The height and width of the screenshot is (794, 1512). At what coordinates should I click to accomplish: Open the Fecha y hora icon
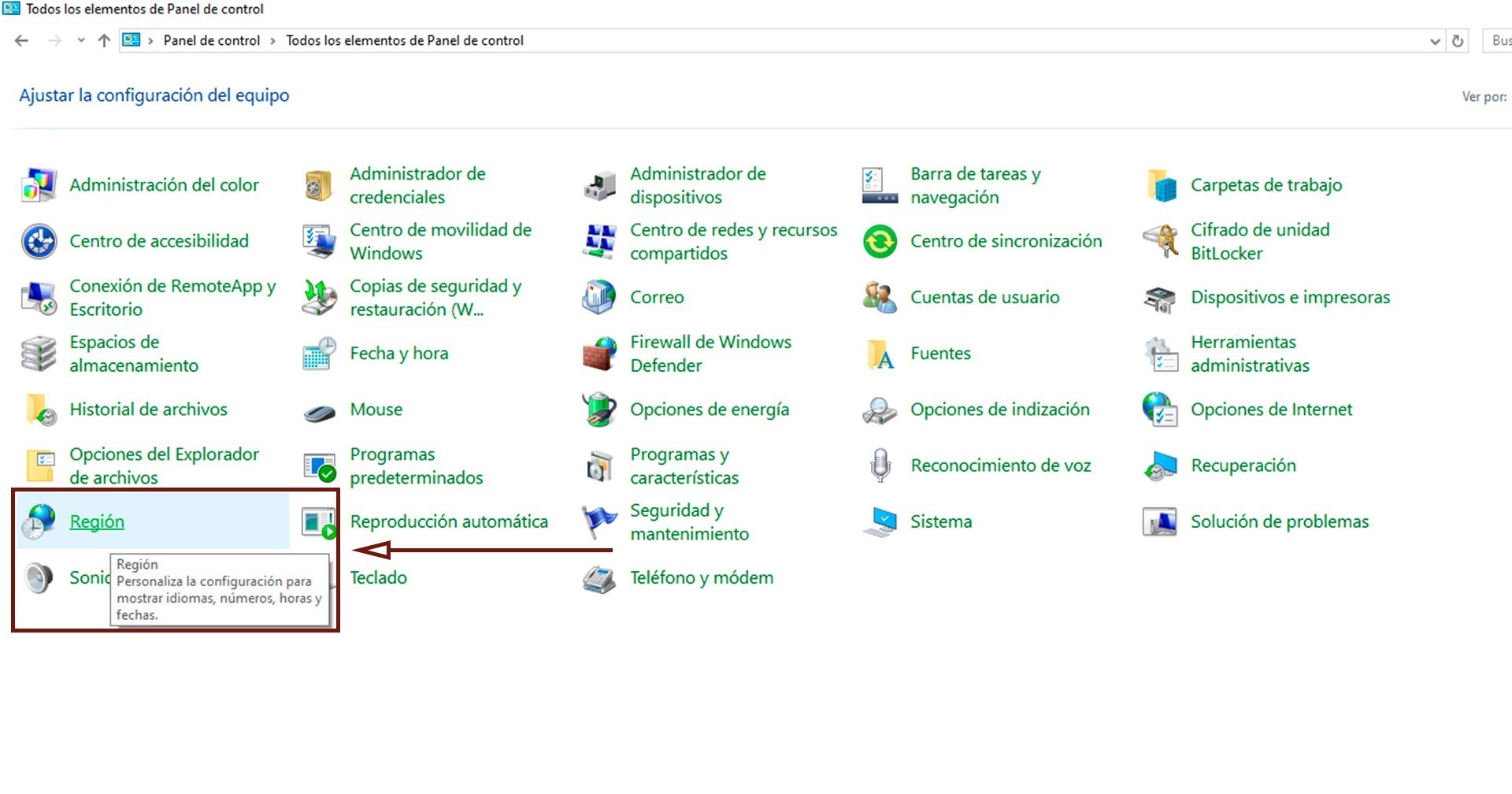pos(319,354)
